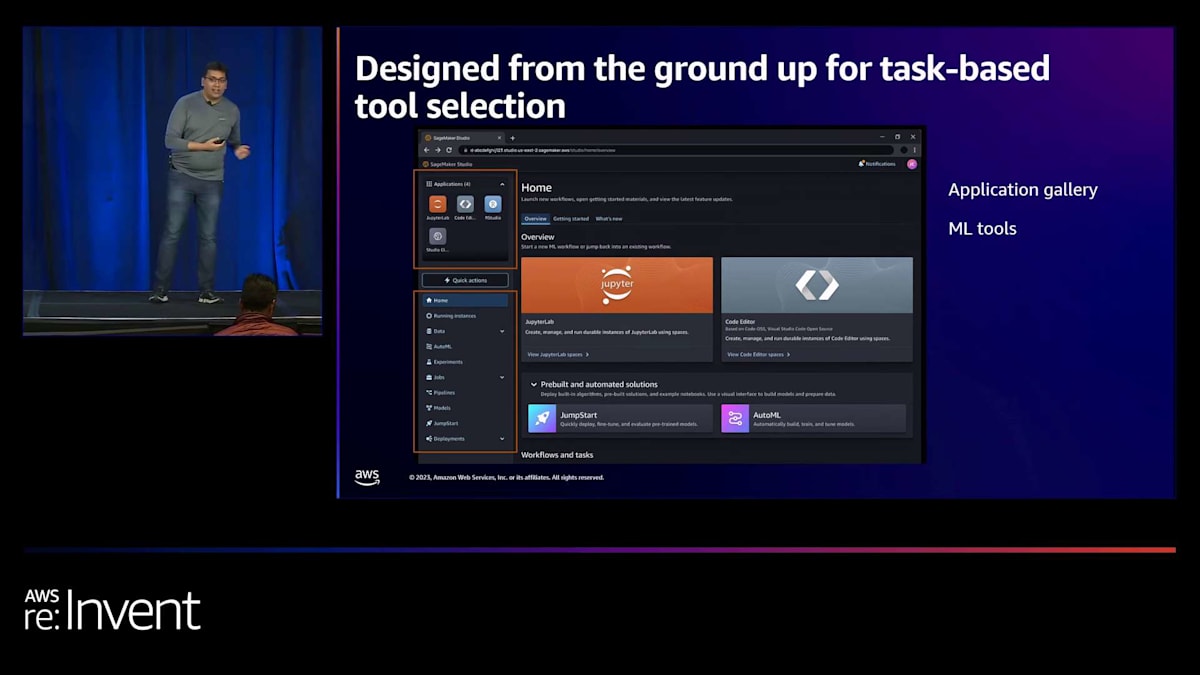Reload the page with the browser refresh icon

(449, 150)
